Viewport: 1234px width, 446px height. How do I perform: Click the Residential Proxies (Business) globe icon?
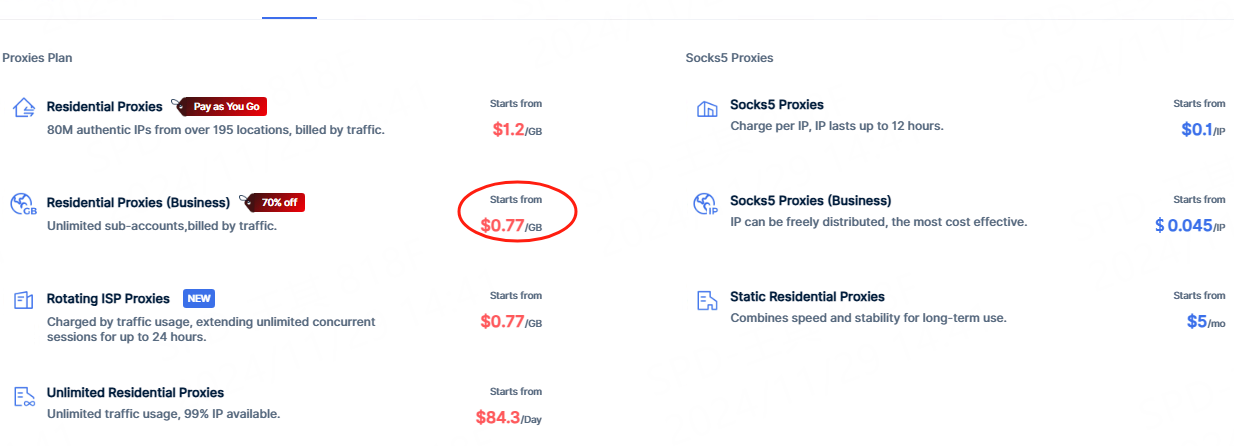click(x=23, y=204)
